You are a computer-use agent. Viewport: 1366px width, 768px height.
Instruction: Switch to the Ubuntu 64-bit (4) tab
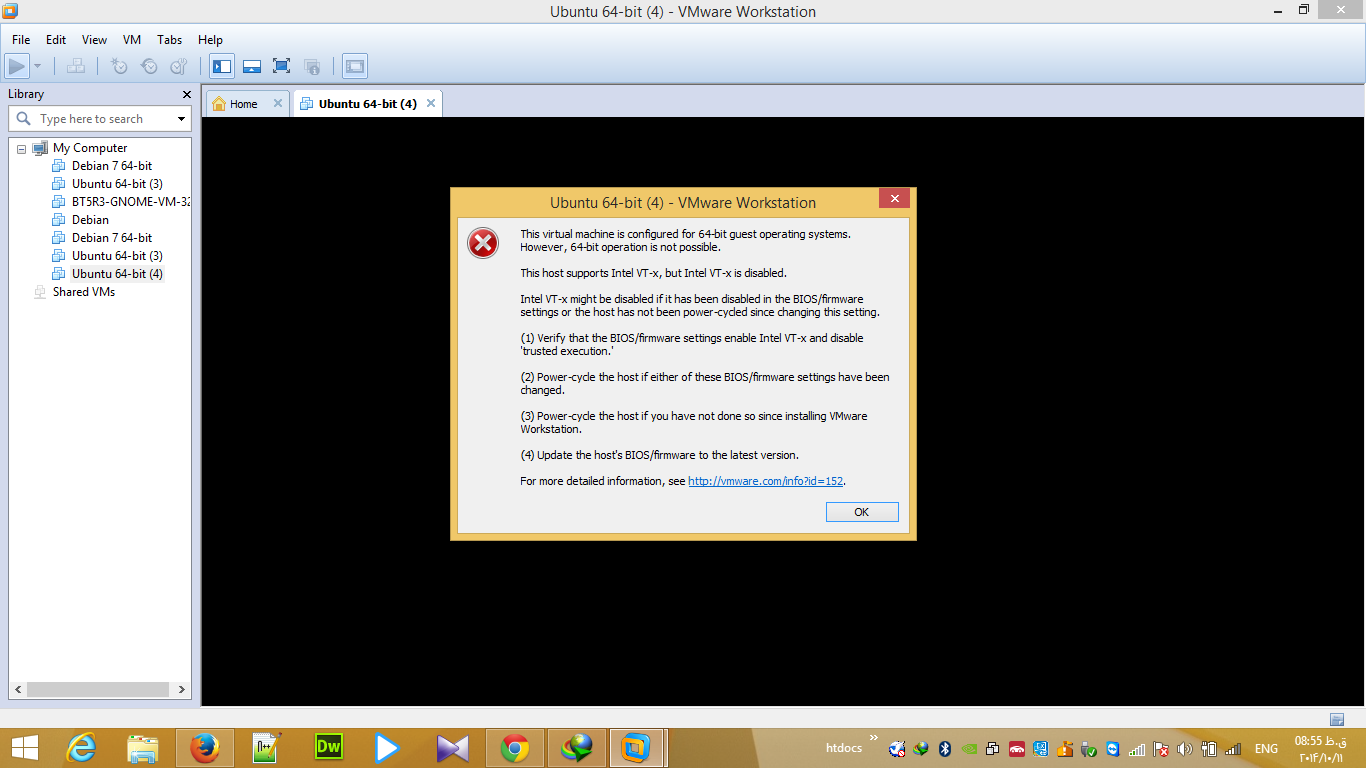[x=367, y=104]
